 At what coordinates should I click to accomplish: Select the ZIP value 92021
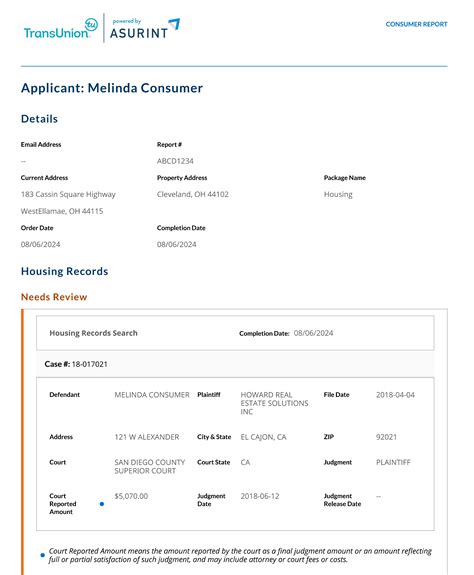click(386, 437)
